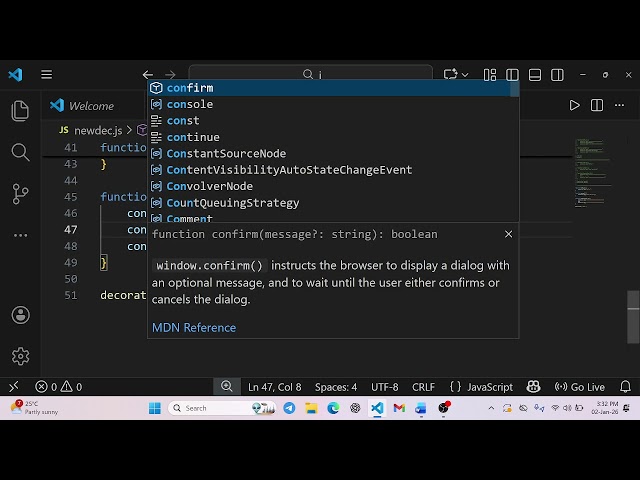Open the weather widget on taskbar
Image resolution: width=640 pixels, height=480 pixels.
(35, 407)
